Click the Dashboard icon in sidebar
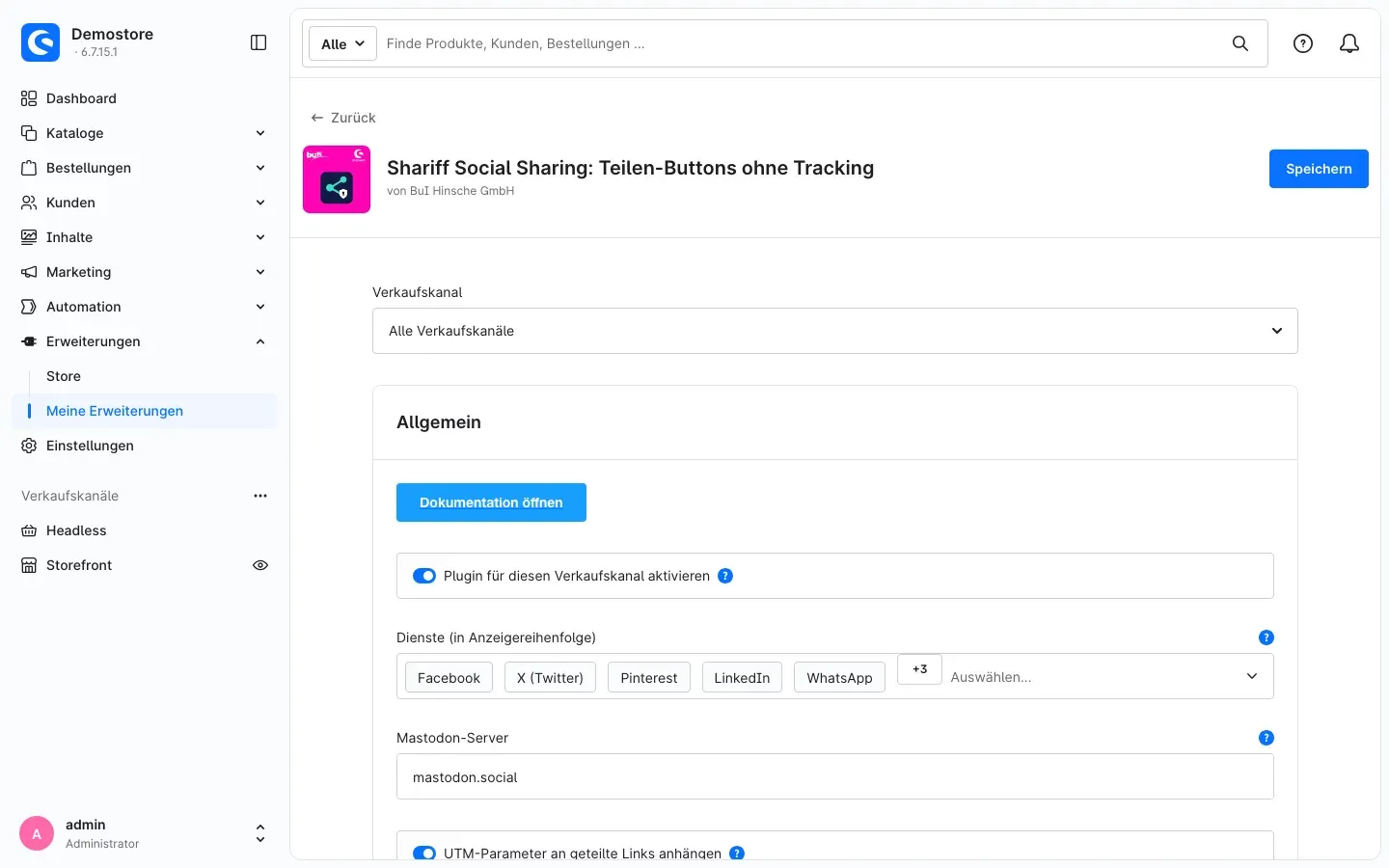 click(x=29, y=98)
